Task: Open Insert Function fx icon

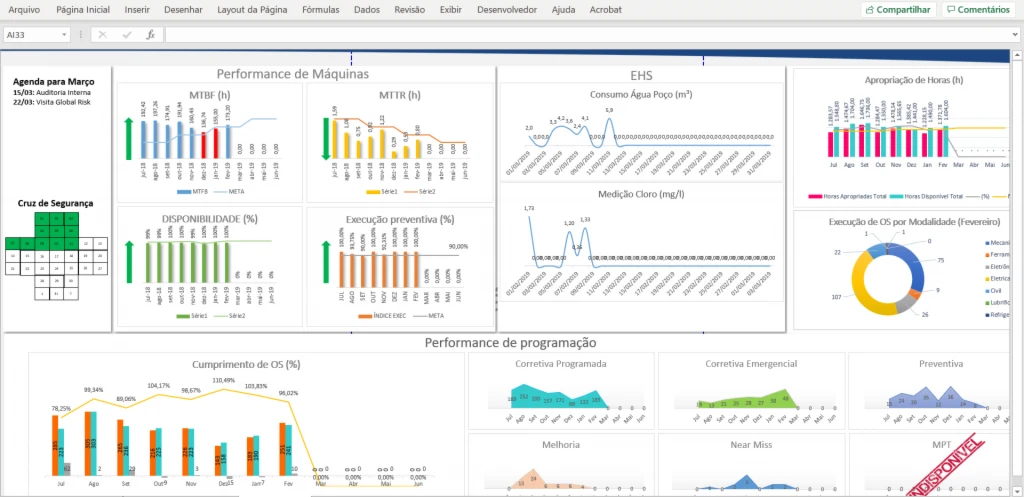Action: pyautogui.click(x=150, y=35)
